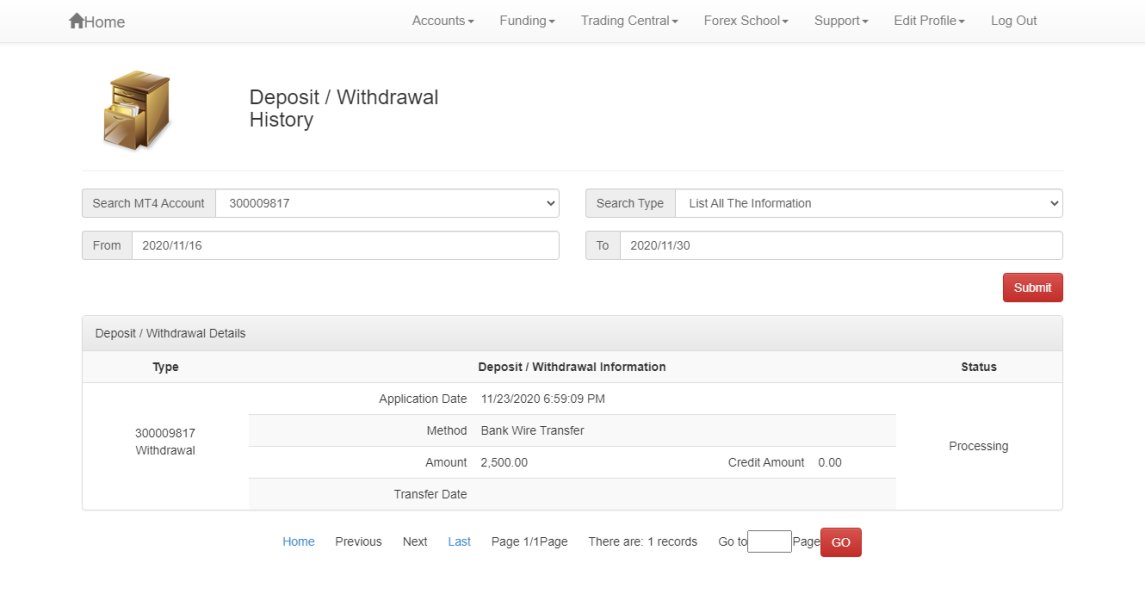Go to the Next page
Image resolution: width=1145 pixels, height=600 pixels.
pyautogui.click(x=415, y=542)
